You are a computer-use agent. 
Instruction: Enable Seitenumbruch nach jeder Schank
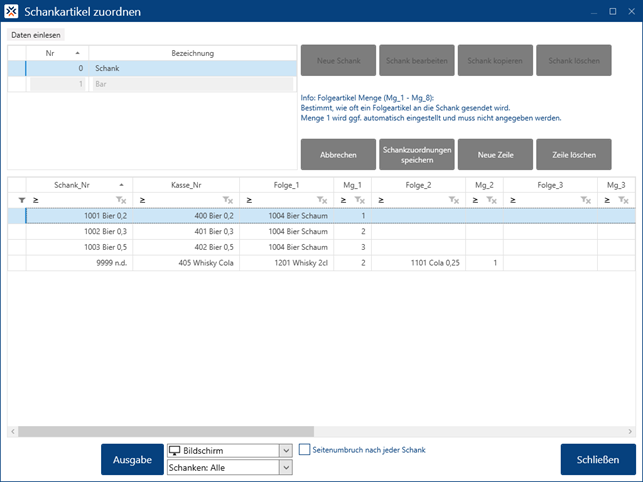pyautogui.click(x=306, y=450)
